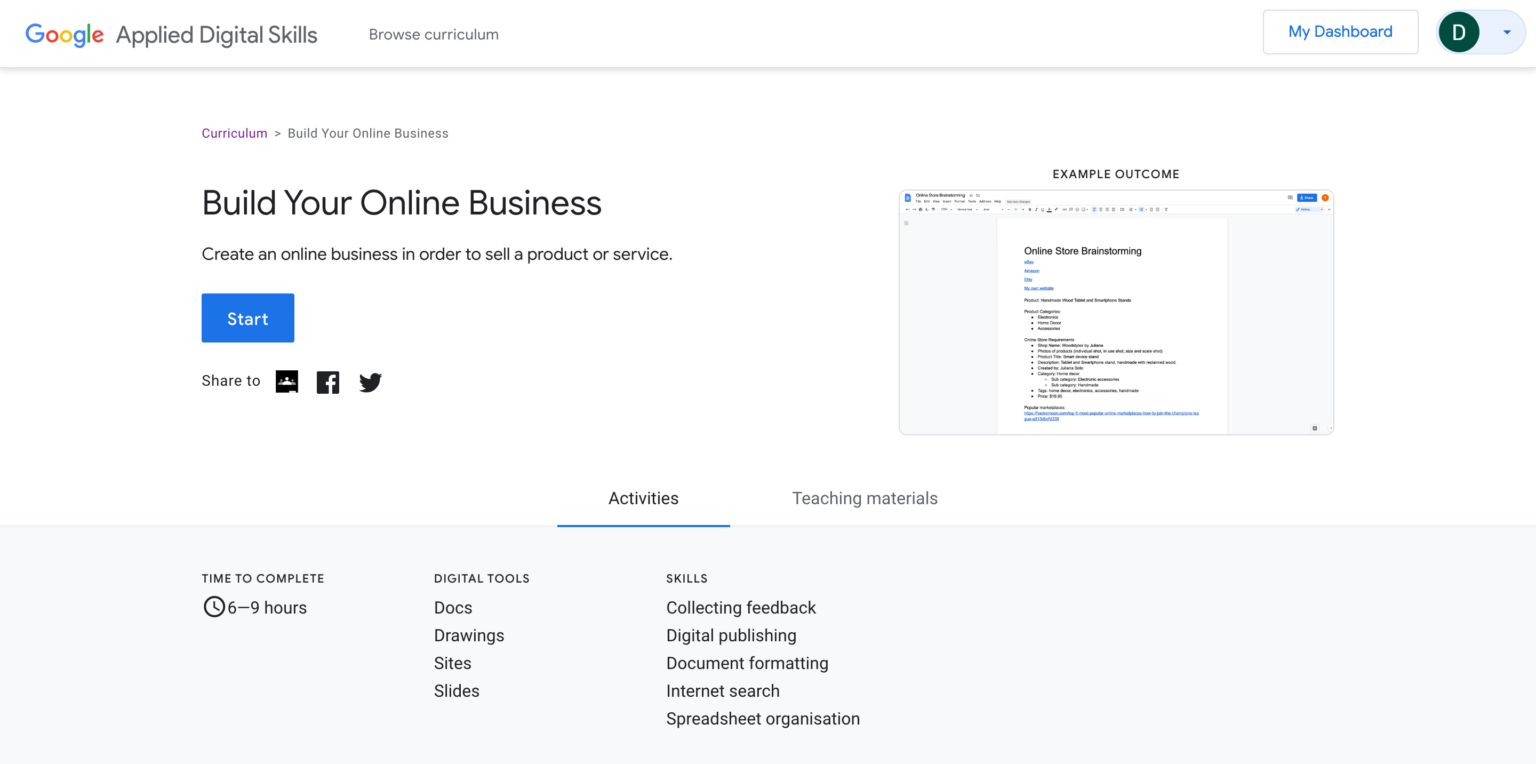Expand the account dropdown arrow
The width and height of the screenshot is (1536, 764).
tap(1506, 32)
